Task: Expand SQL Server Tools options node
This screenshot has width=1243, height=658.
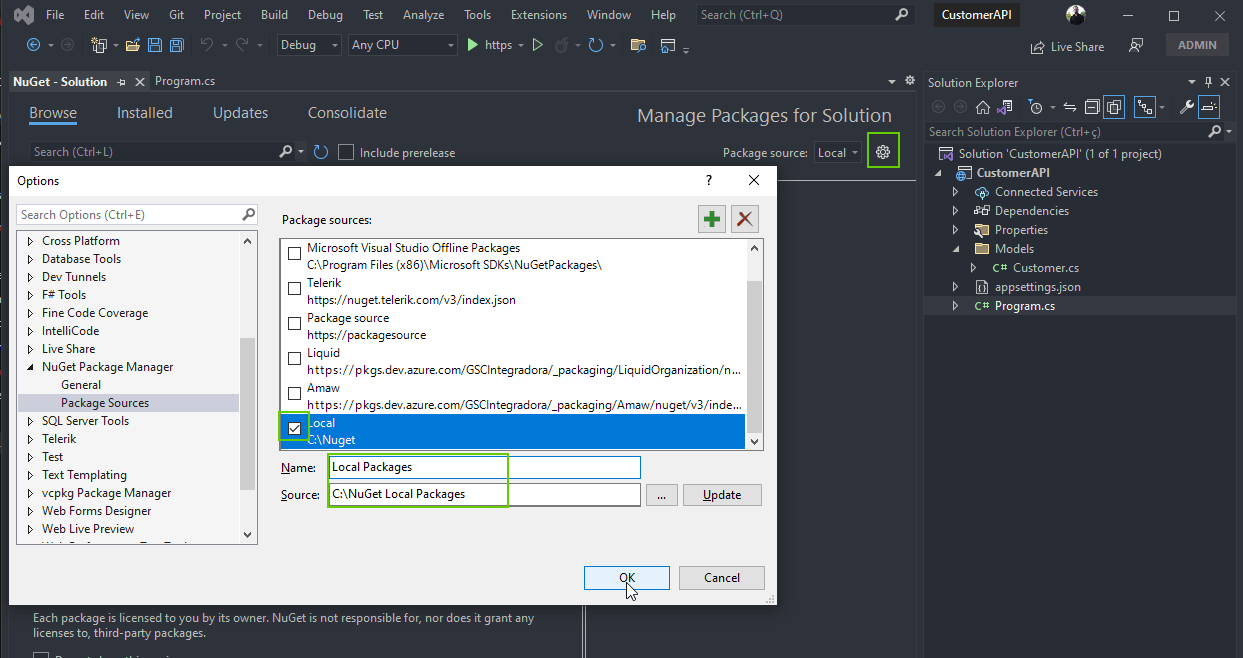Action: [x=30, y=421]
